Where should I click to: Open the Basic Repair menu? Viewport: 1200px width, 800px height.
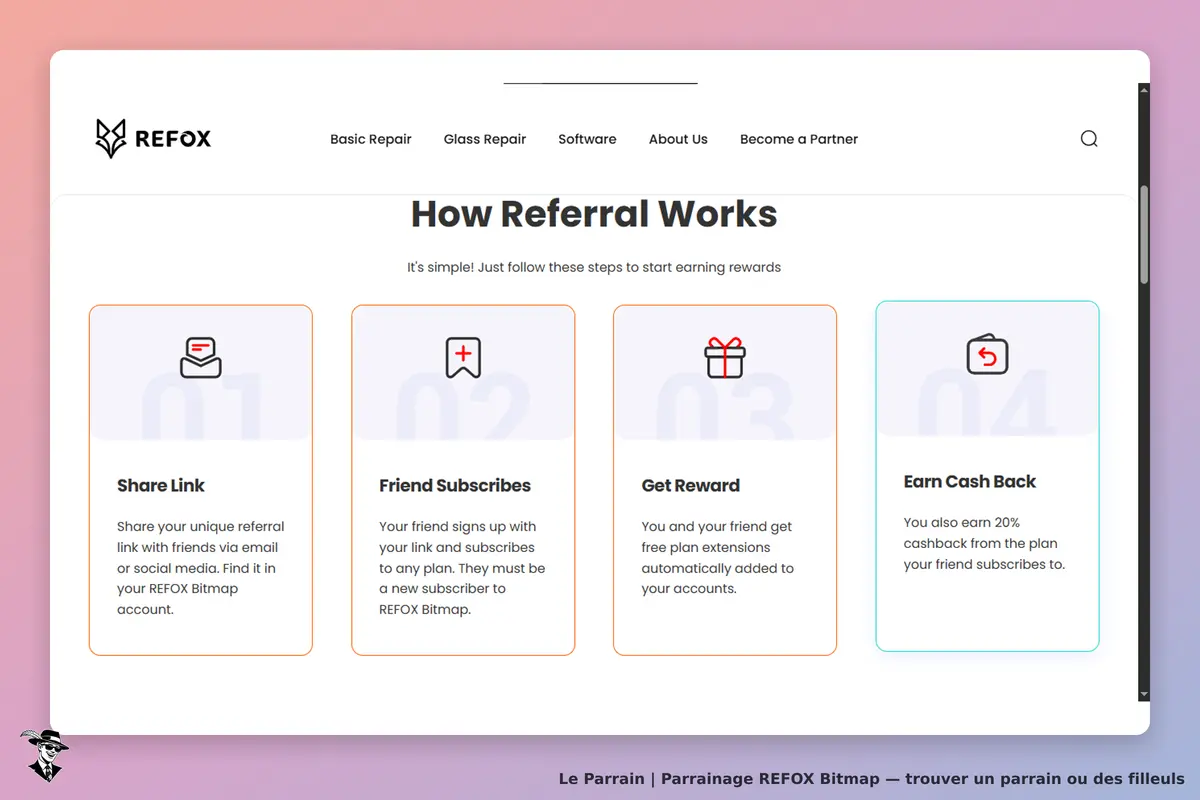click(371, 139)
